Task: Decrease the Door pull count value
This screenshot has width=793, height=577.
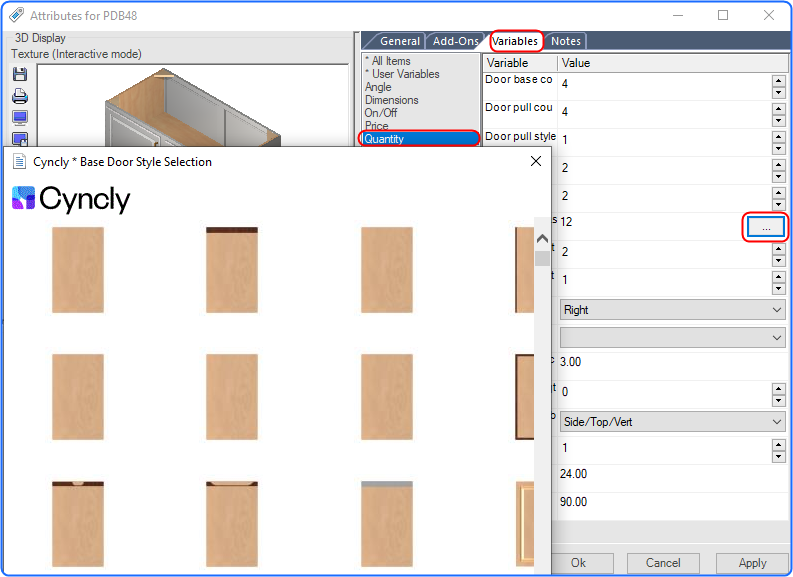Action: [x=778, y=120]
